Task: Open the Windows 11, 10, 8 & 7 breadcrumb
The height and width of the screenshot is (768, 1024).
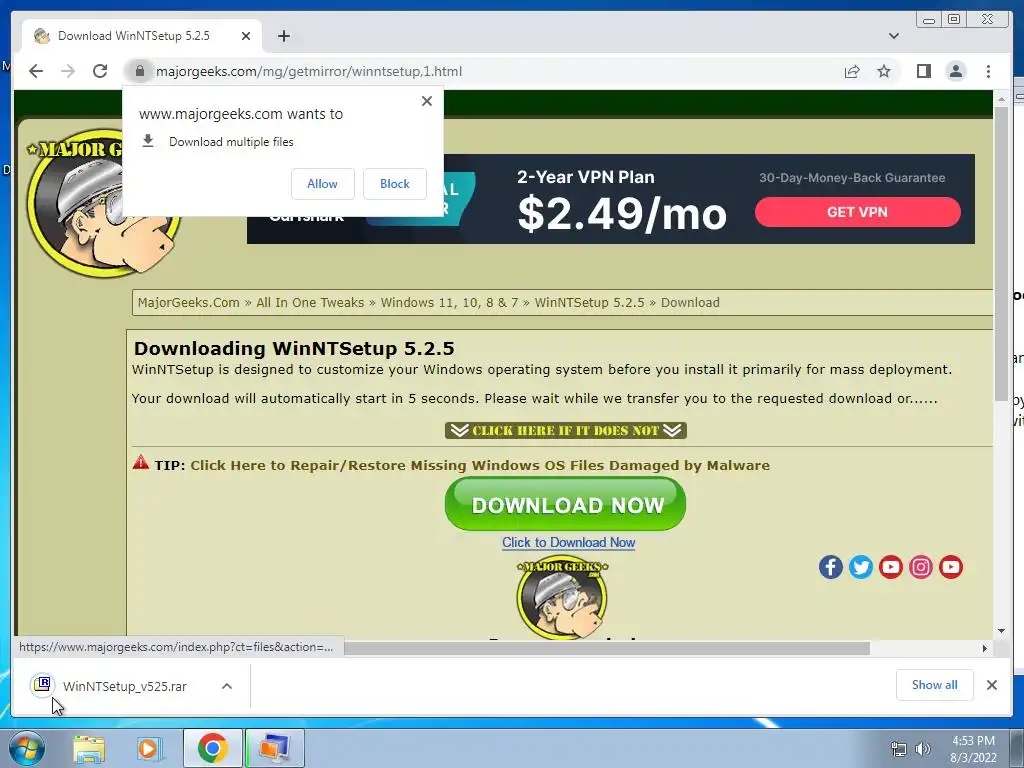Action: pyautogui.click(x=449, y=302)
